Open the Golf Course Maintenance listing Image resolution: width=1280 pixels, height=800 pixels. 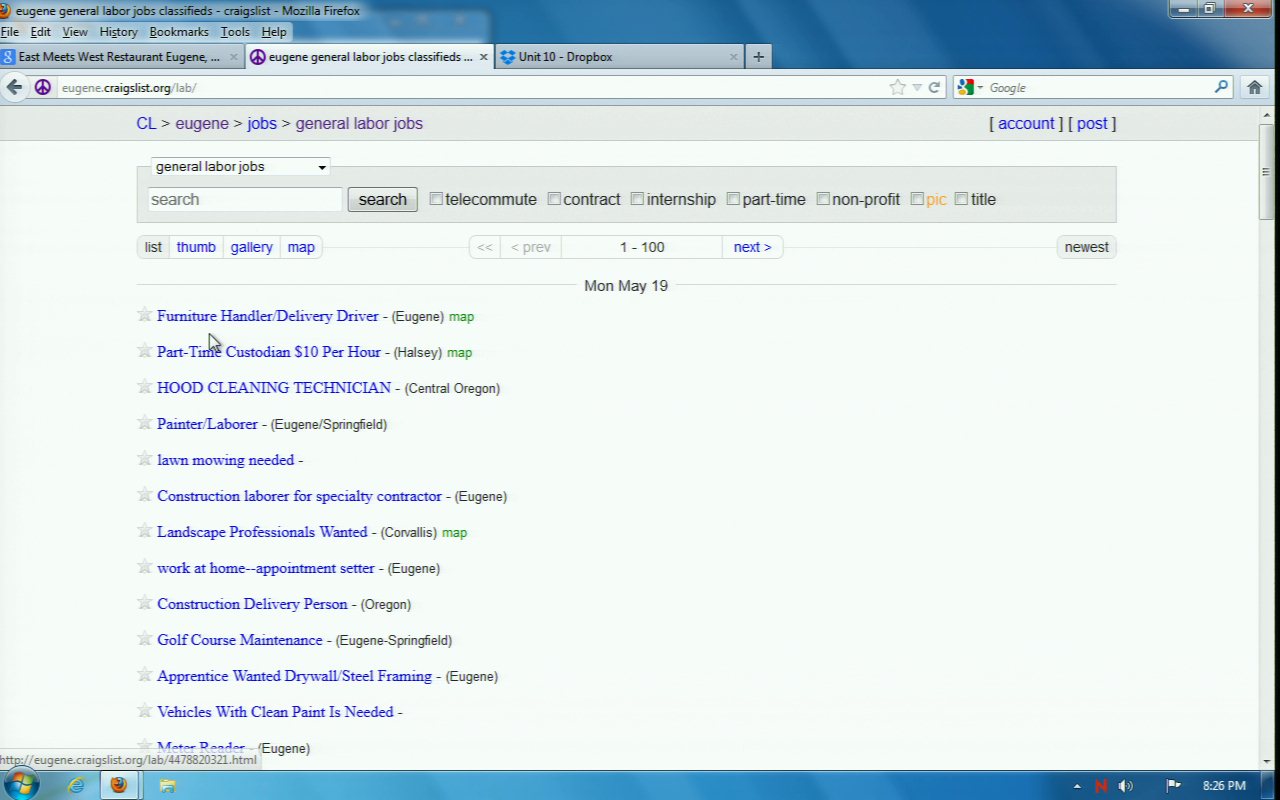coord(240,640)
